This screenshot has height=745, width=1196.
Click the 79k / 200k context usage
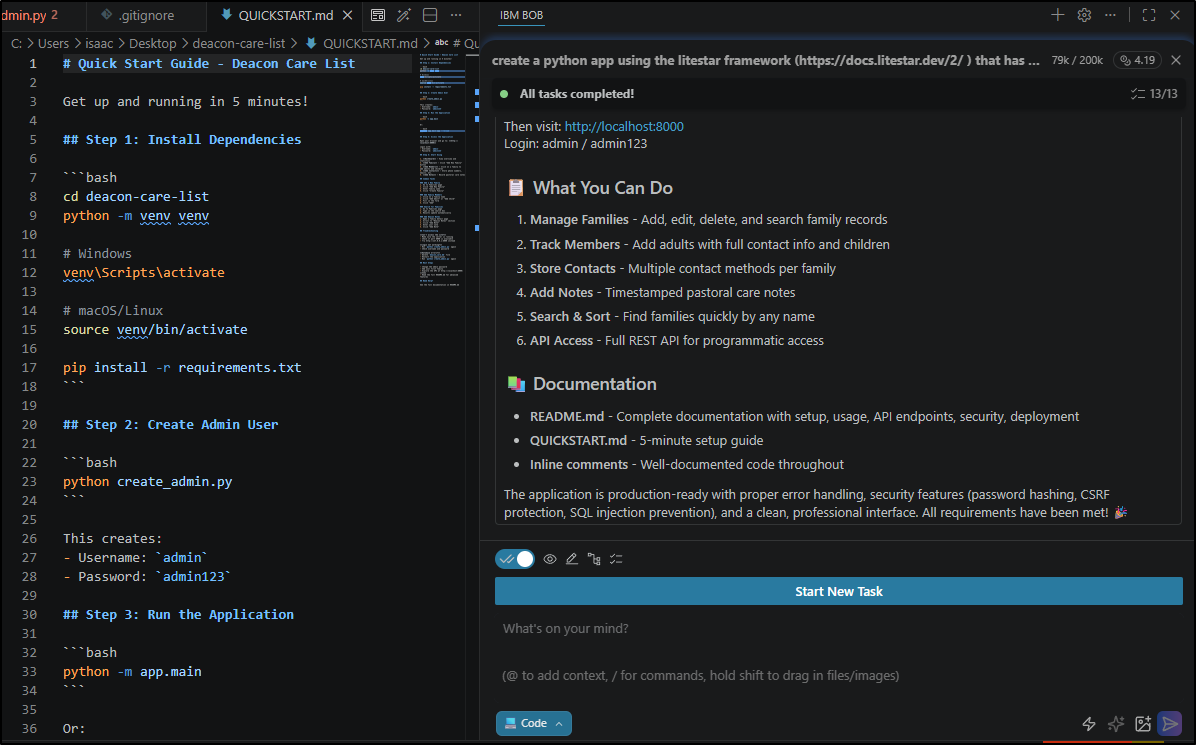click(x=1077, y=60)
